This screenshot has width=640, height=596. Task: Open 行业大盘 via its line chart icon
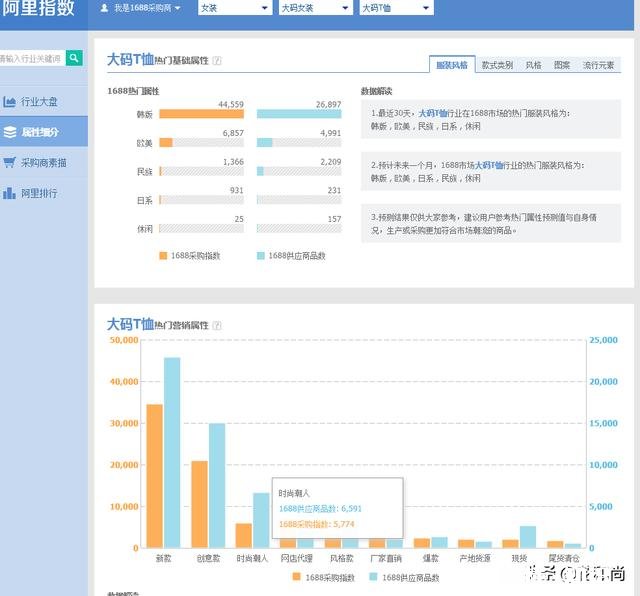(10, 102)
